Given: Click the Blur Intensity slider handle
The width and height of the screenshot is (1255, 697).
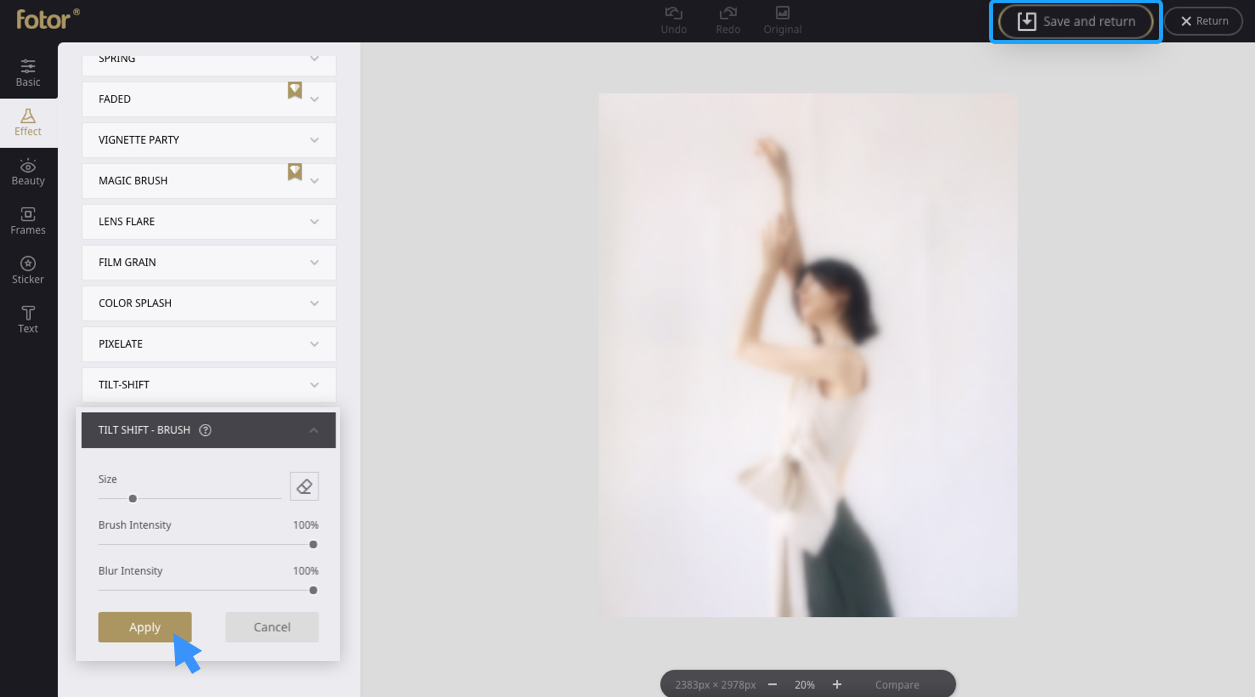Looking at the screenshot, I should coord(313,590).
